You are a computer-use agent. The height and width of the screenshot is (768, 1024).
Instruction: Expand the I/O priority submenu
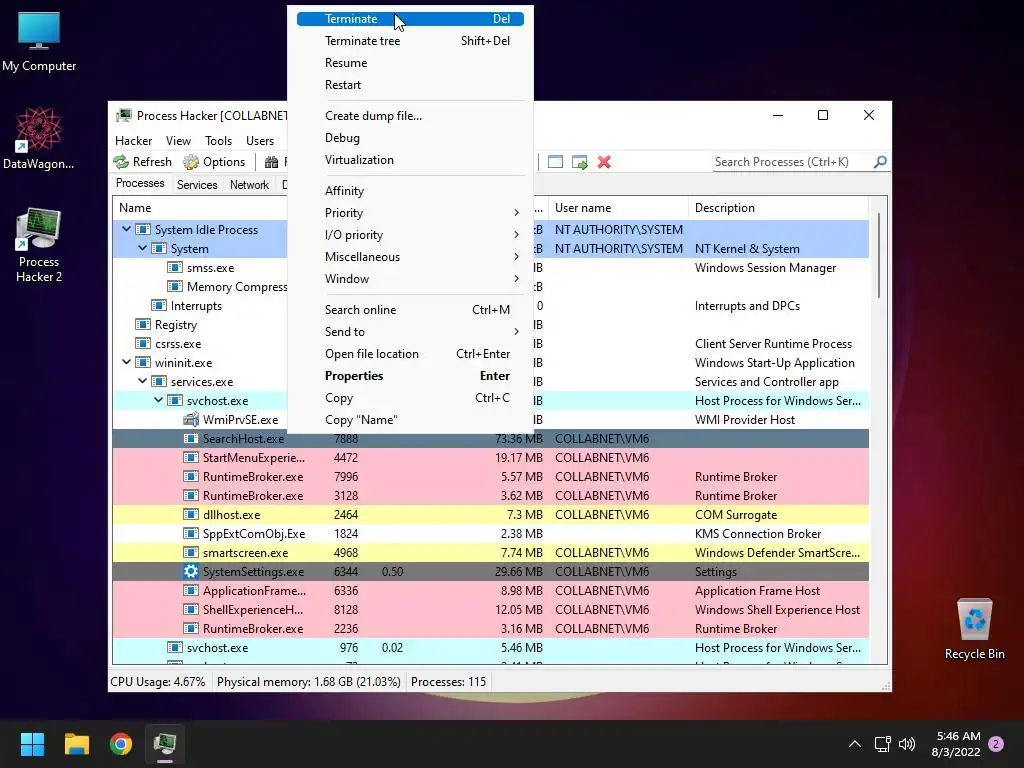[x=410, y=235]
